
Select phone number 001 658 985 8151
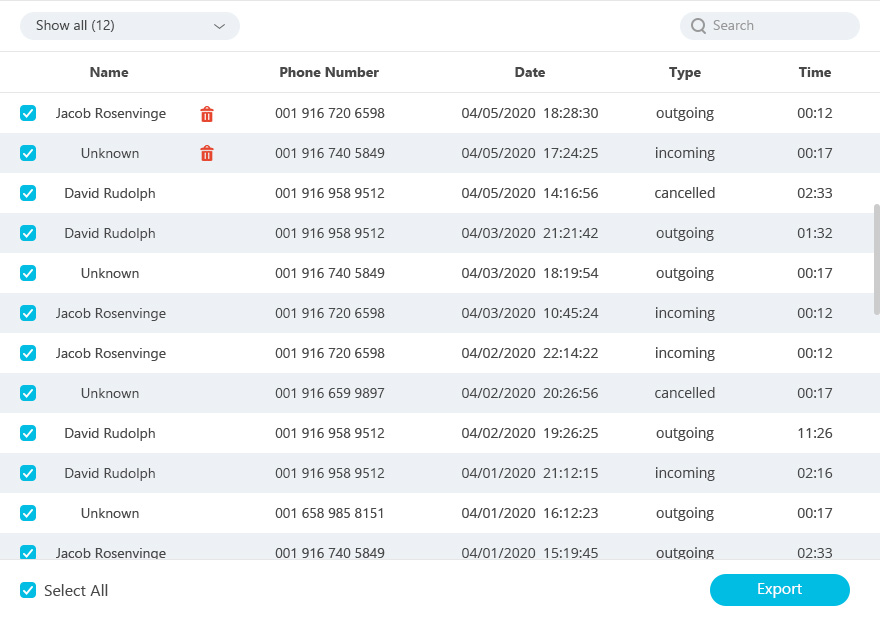click(329, 513)
